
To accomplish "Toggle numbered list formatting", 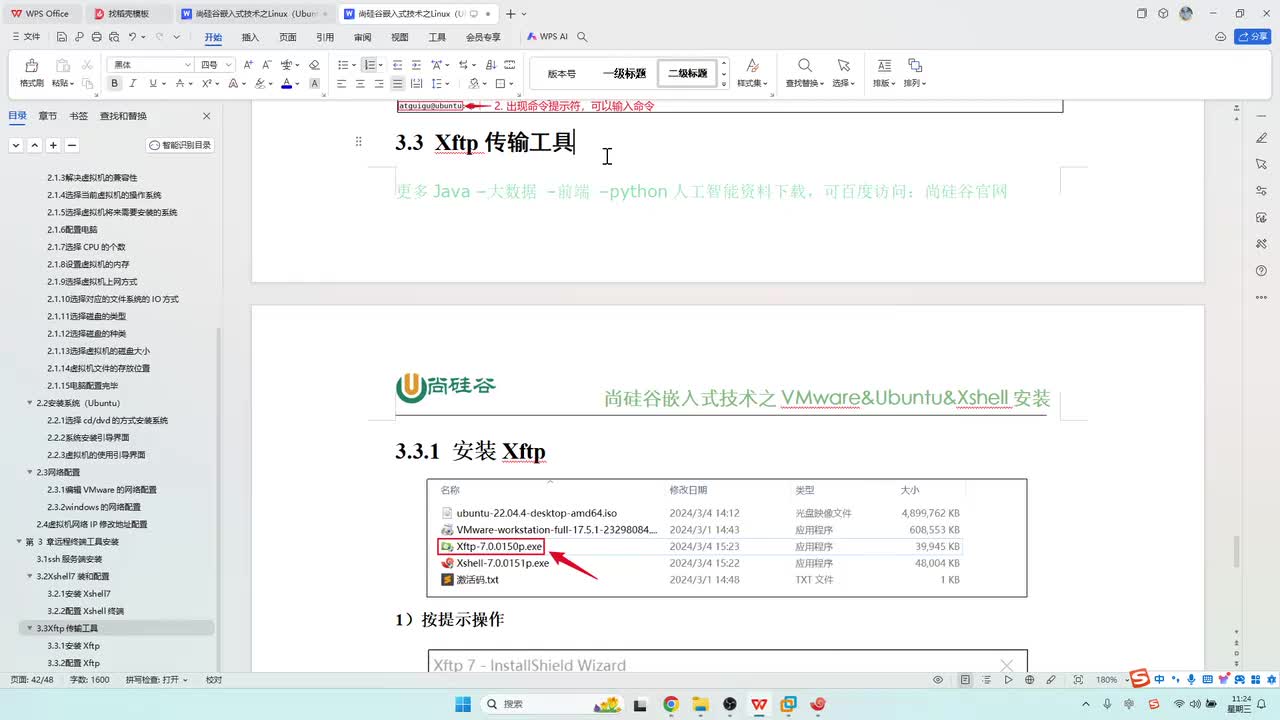I will (368, 64).
